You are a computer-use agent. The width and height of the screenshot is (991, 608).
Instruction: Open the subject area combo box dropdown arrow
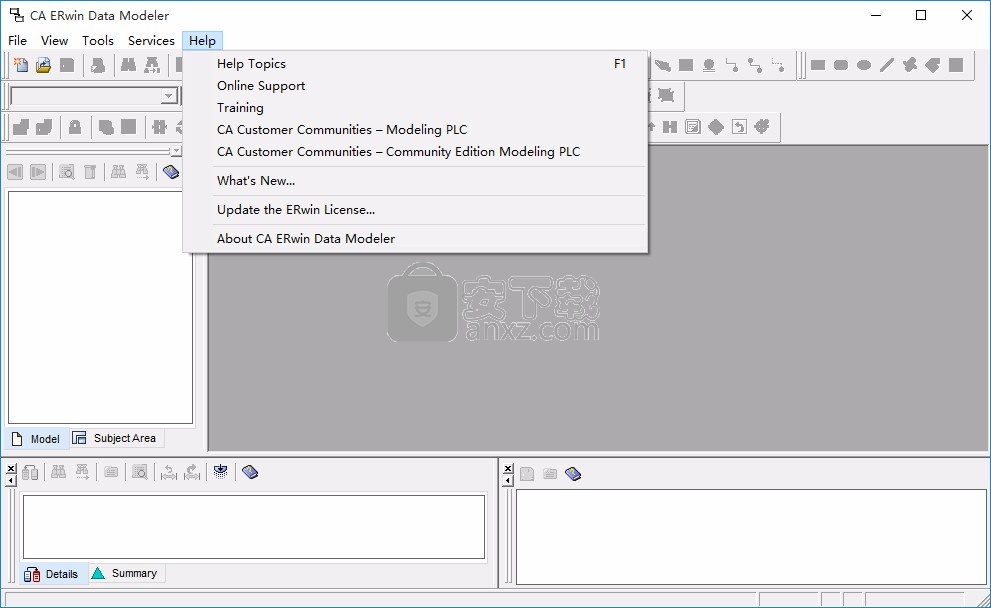tap(169, 96)
